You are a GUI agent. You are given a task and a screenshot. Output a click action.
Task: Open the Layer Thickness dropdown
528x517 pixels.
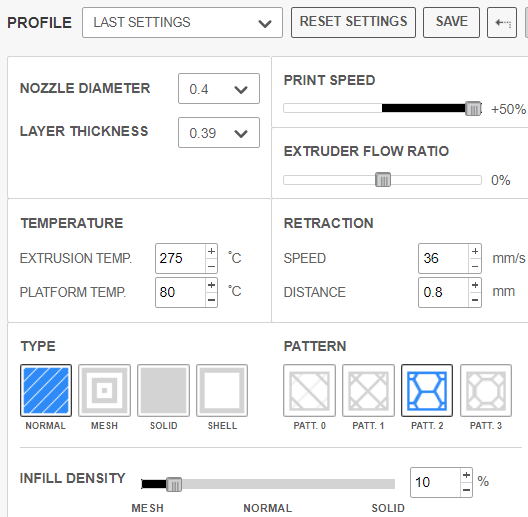click(x=219, y=132)
